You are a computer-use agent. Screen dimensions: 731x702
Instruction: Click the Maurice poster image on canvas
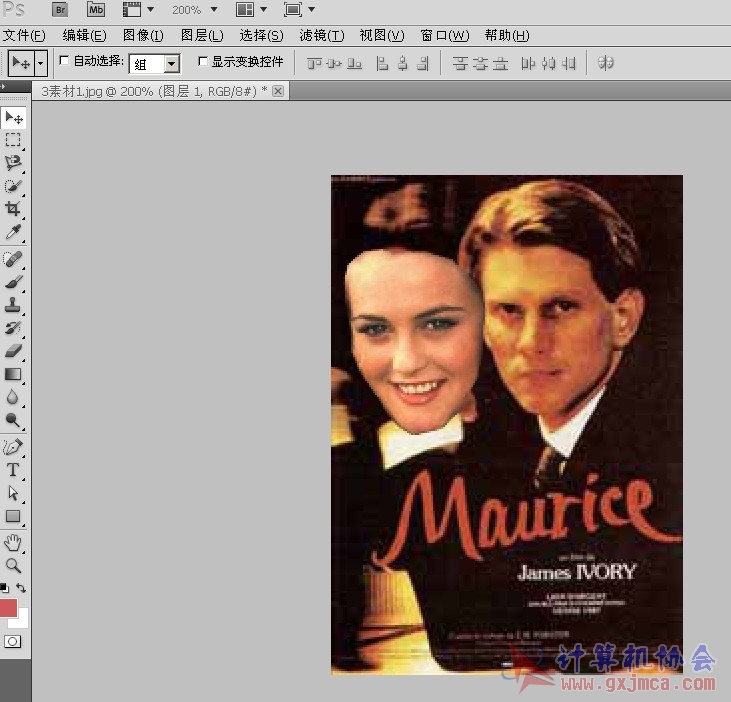click(507, 424)
